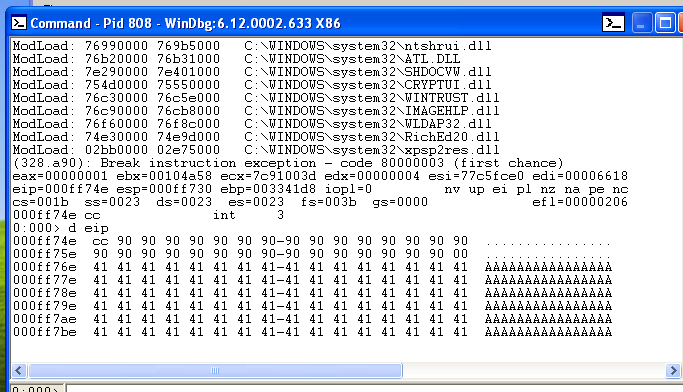Click the horizontal scrollbar left arrow
Viewport: 683px width, 392px height.
click(19, 371)
